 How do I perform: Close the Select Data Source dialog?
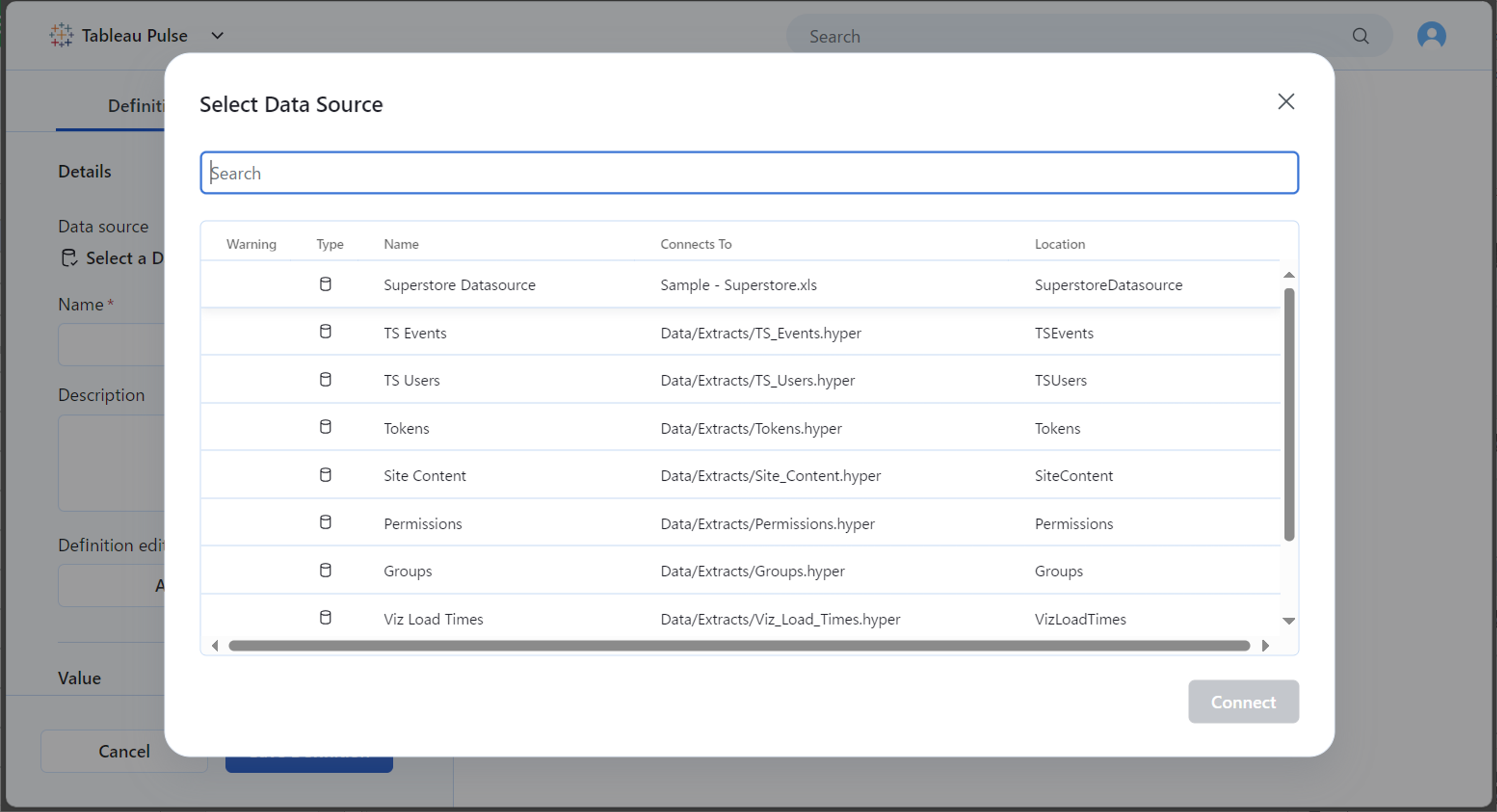1285,102
